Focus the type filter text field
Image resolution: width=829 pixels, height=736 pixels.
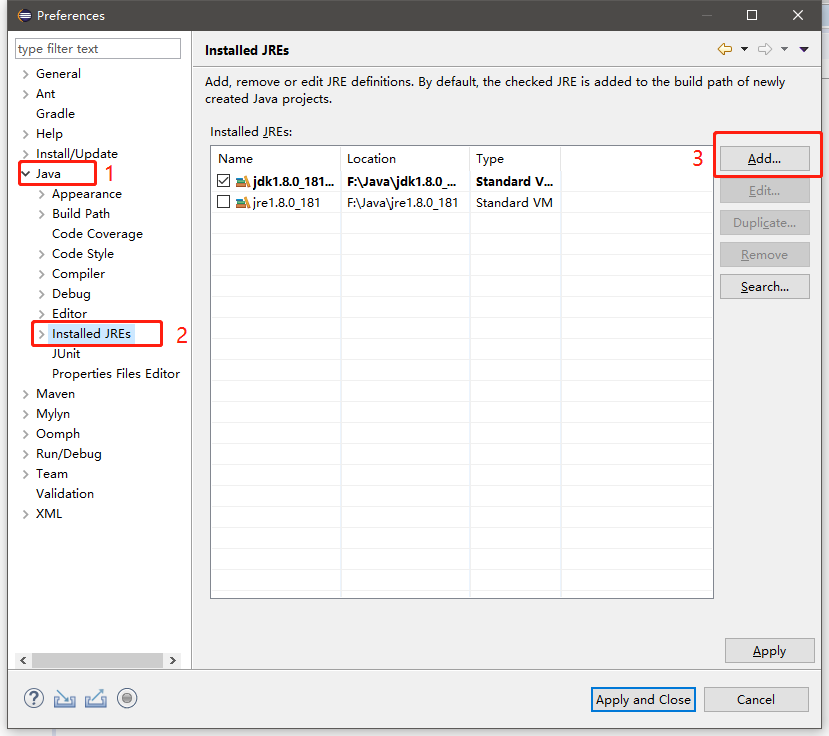[98, 49]
